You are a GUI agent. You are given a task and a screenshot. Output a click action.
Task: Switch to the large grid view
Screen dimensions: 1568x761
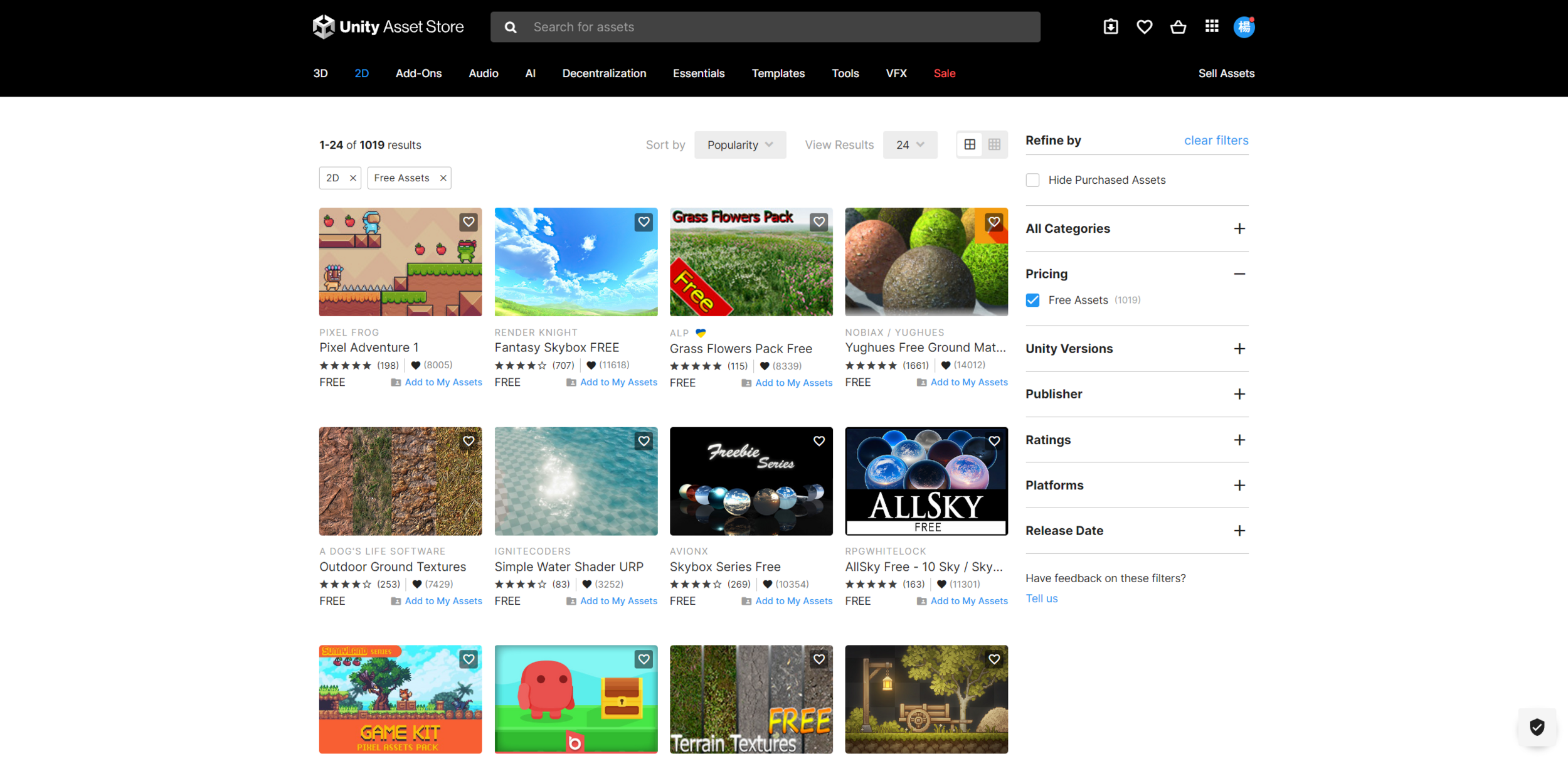(970, 145)
